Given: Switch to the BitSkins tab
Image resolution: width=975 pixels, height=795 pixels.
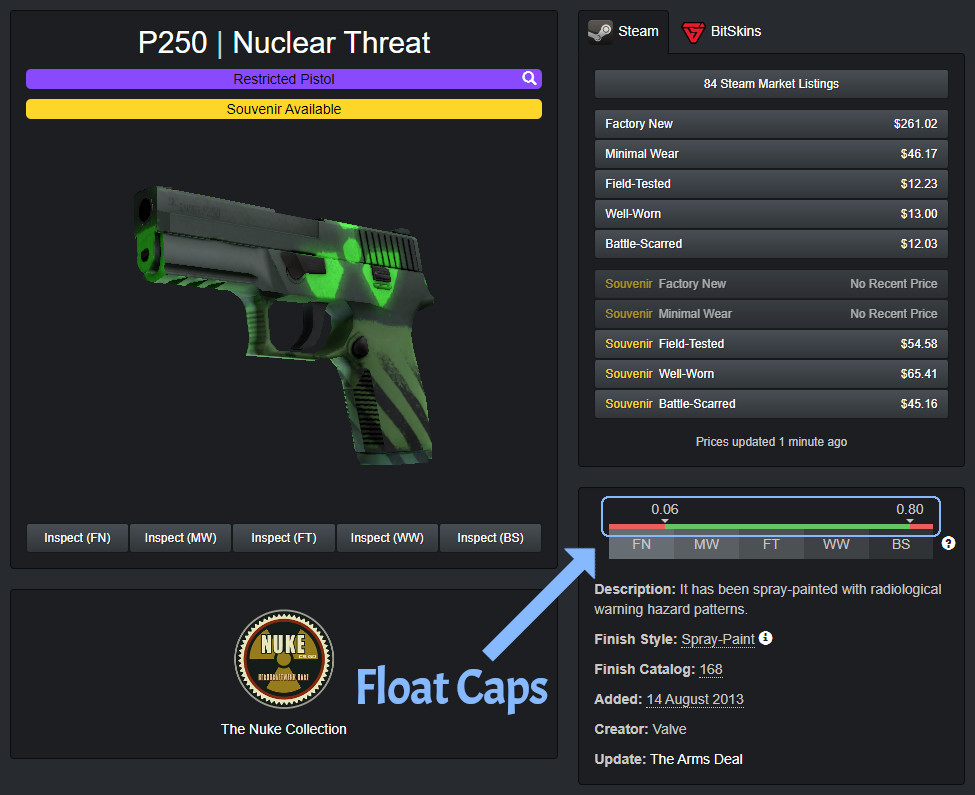Looking at the screenshot, I should pos(721,32).
